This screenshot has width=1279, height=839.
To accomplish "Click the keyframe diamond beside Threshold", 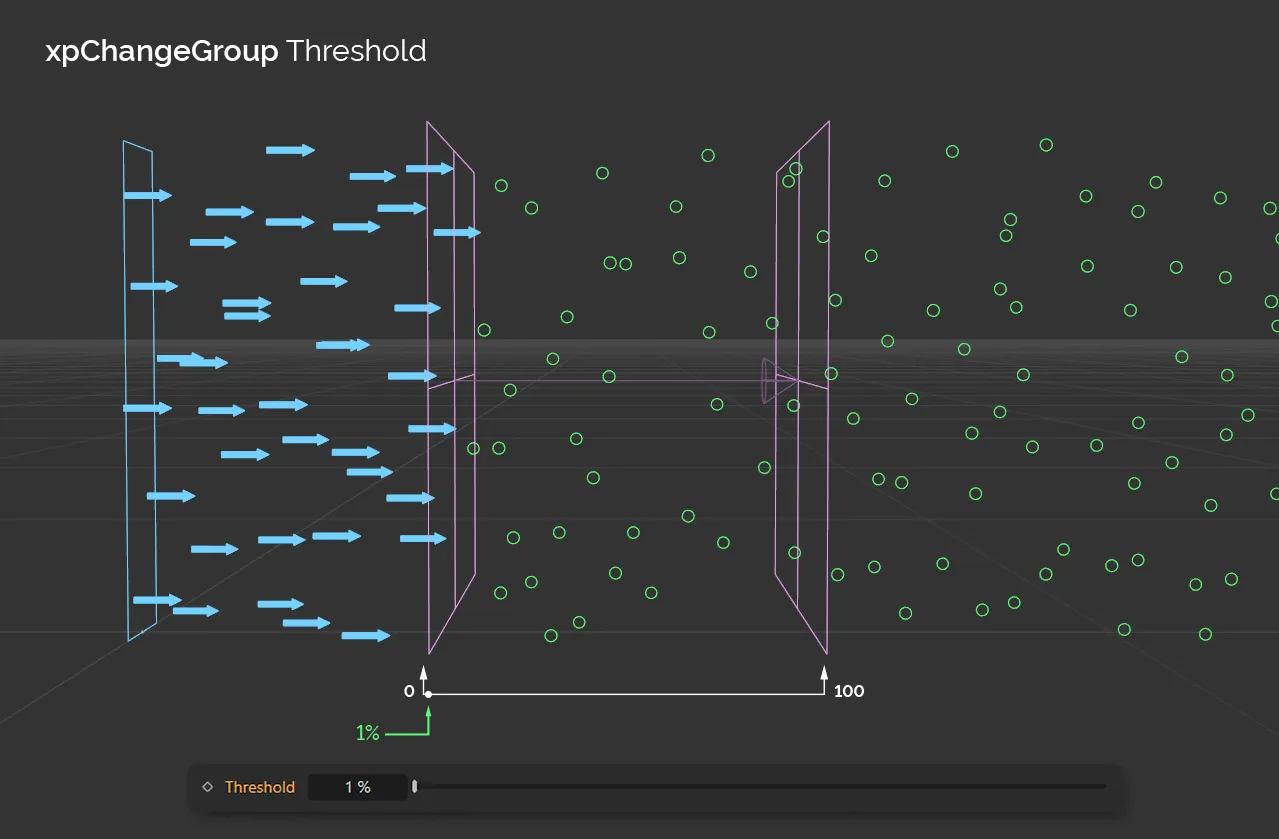I will tap(207, 787).
